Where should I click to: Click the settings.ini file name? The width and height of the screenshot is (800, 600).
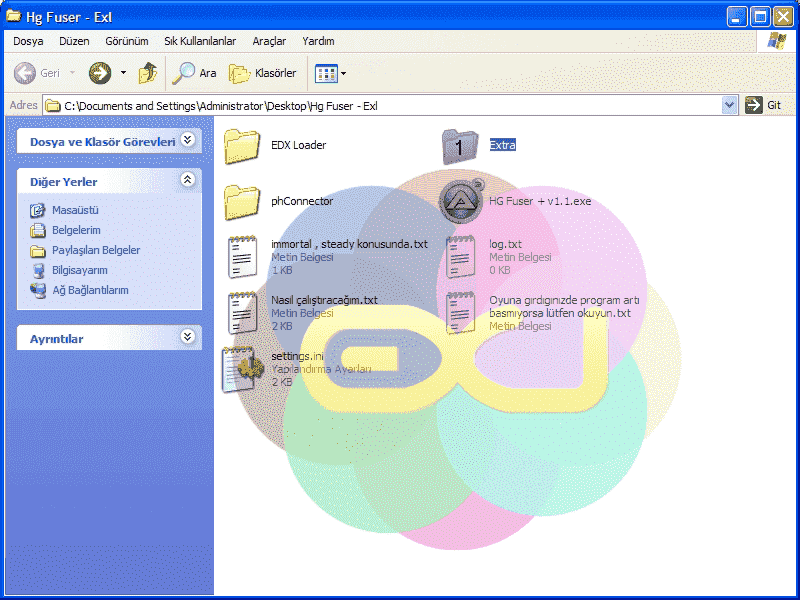click(297, 356)
